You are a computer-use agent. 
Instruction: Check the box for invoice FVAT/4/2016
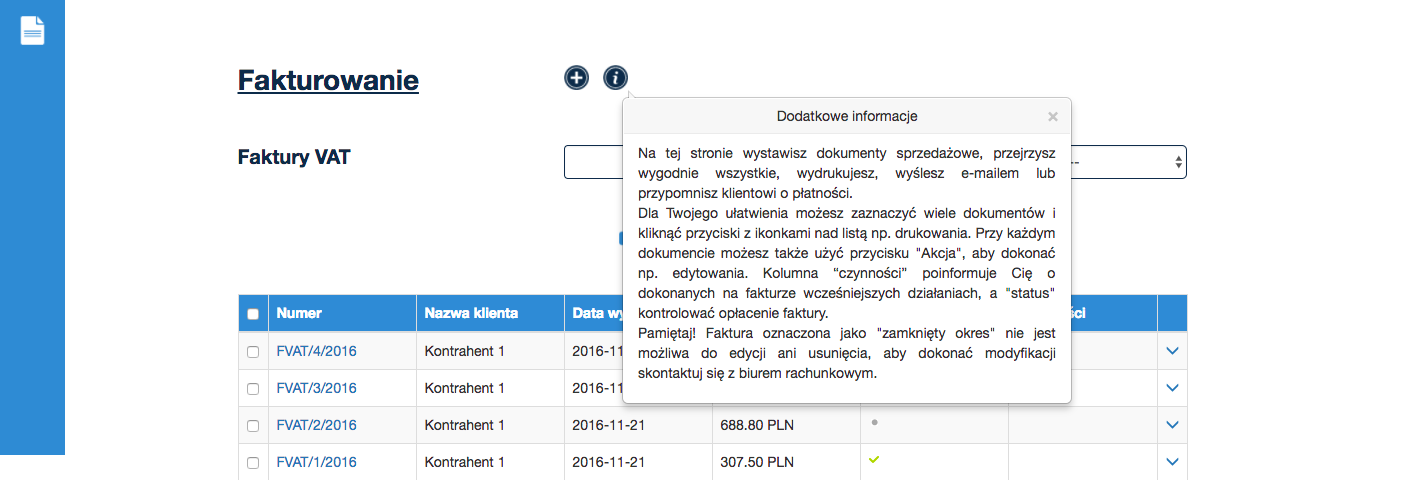[253, 352]
